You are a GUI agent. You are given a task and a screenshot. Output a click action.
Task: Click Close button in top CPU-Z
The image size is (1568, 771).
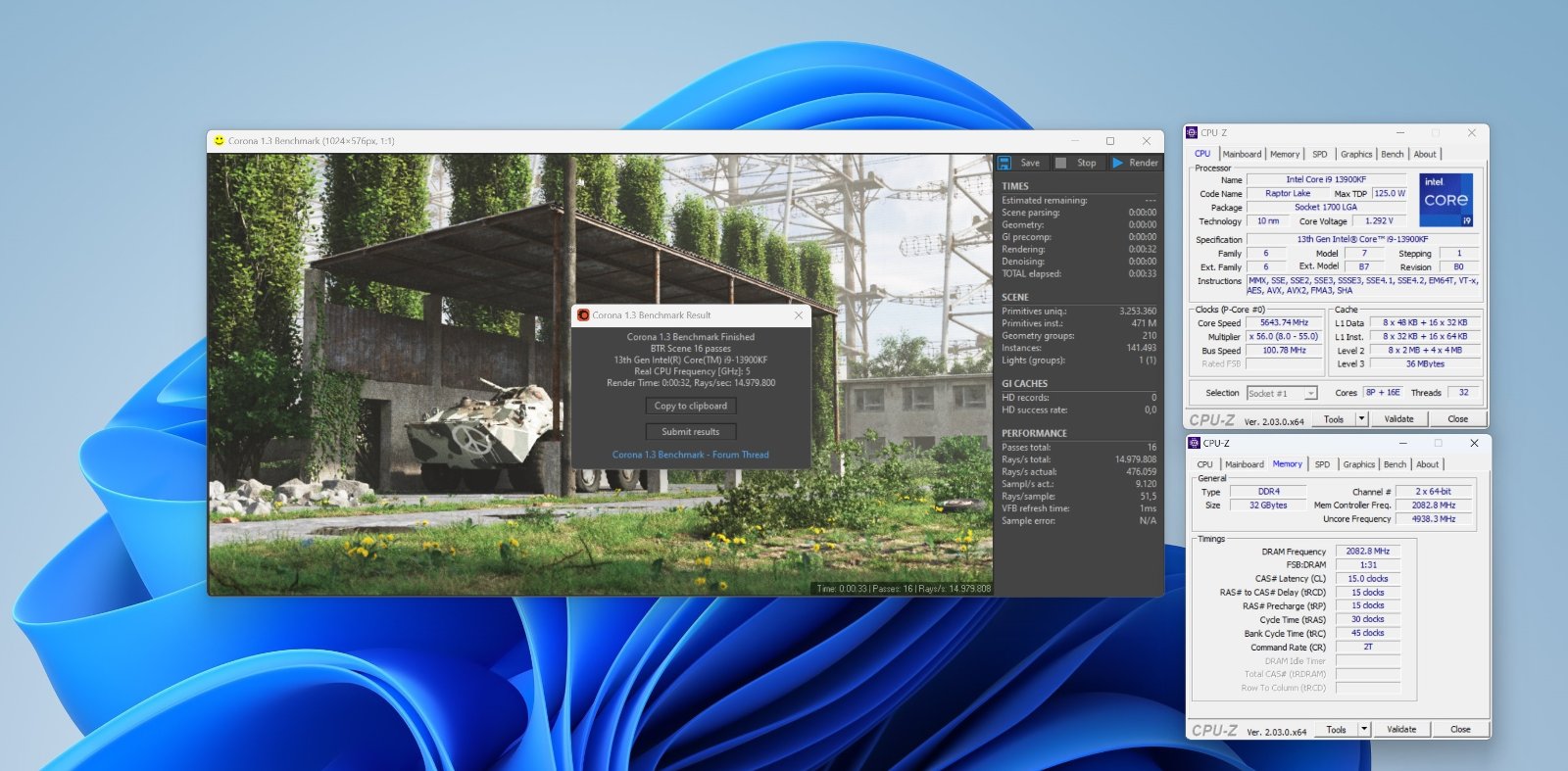coord(1457,419)
